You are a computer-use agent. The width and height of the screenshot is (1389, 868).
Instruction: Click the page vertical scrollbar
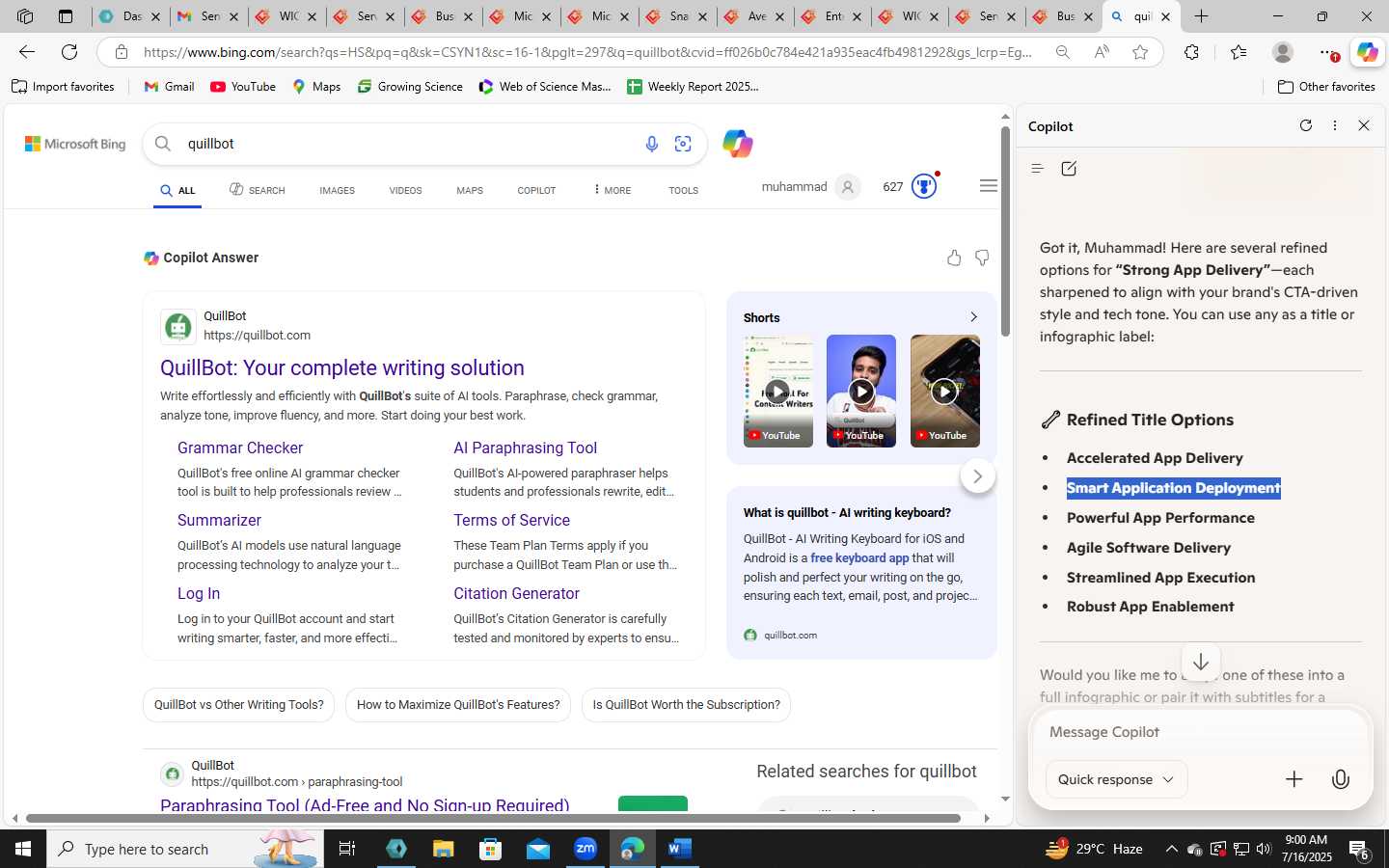coord(1005,231)
